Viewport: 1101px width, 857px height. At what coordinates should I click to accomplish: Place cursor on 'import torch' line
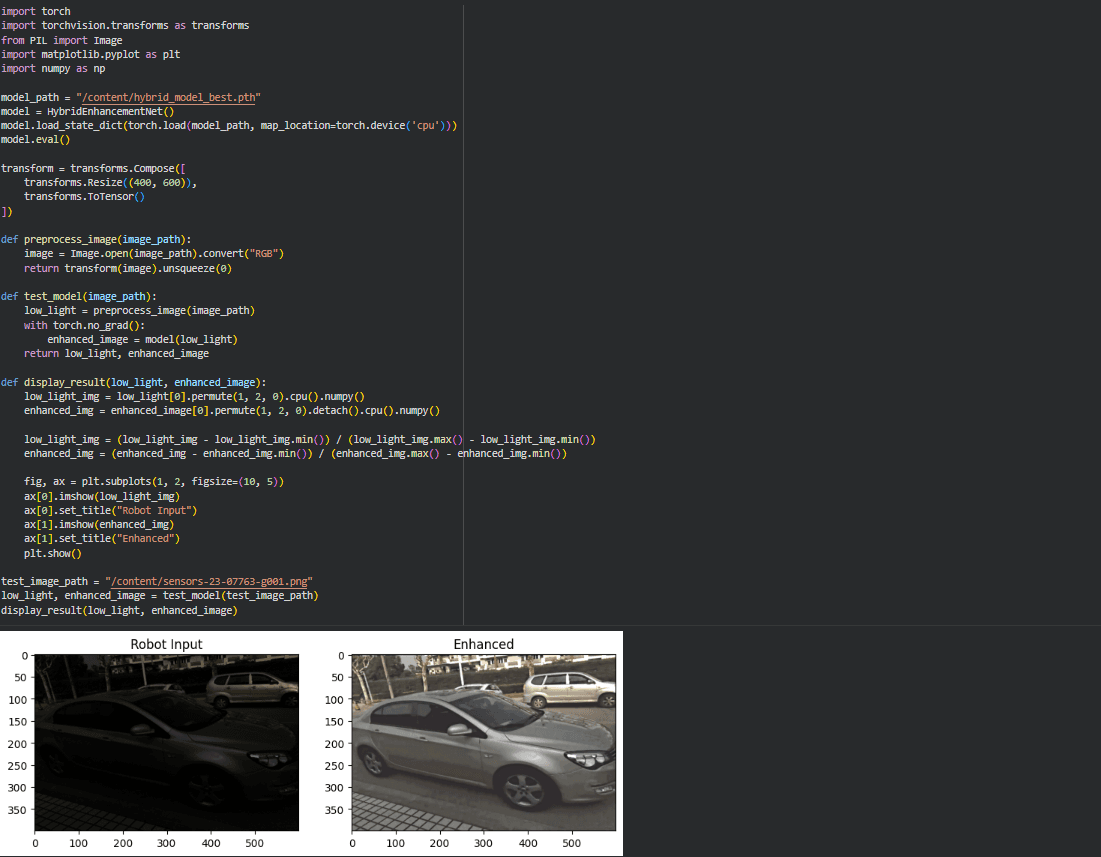pos(36,11)
